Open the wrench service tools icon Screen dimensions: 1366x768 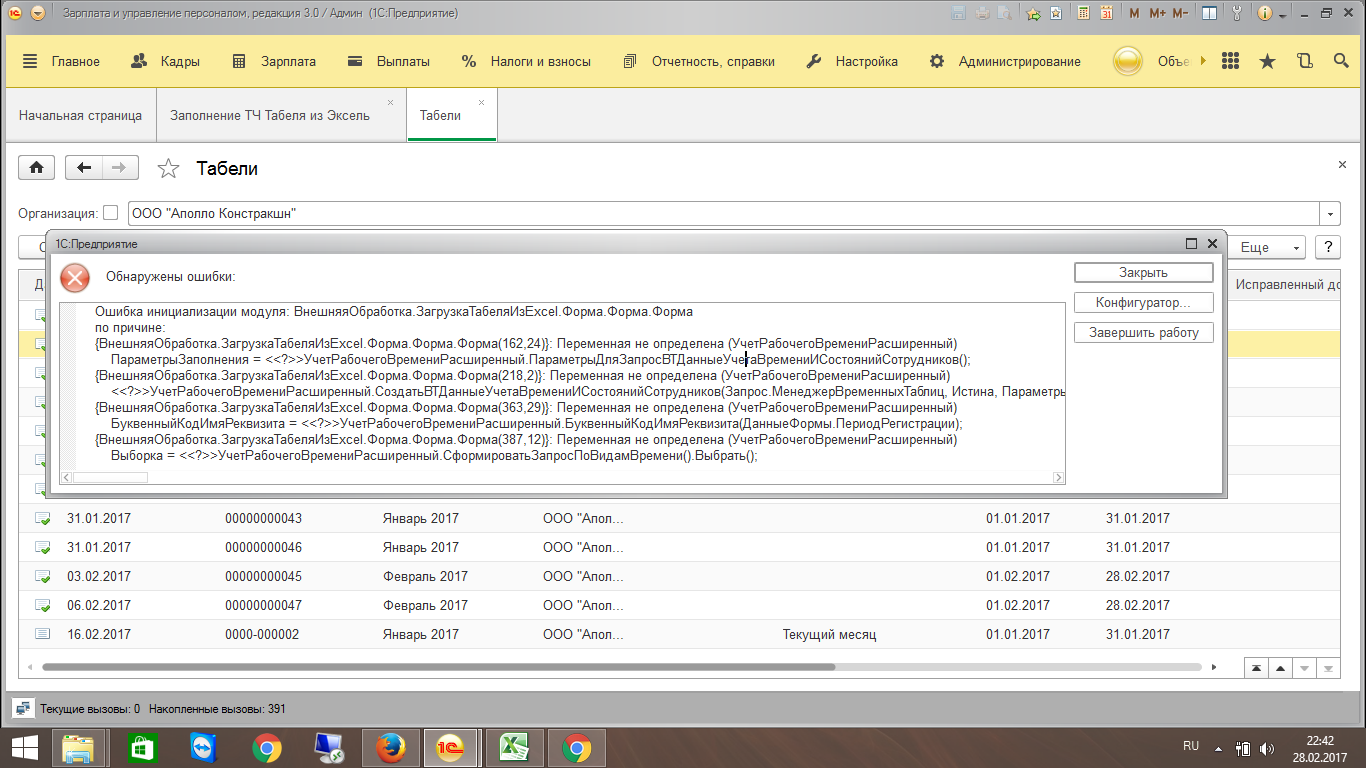pos(1238,14)
